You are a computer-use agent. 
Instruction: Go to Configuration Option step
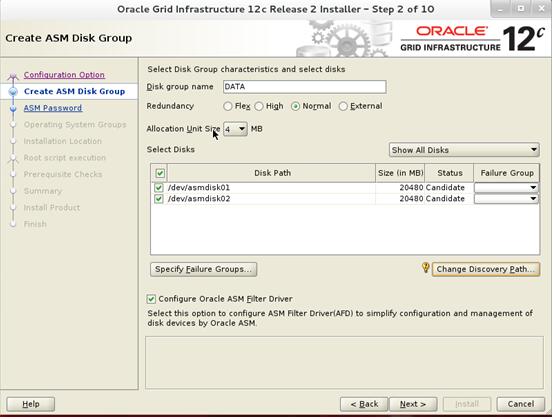pyautogui.click(x=64, y=75)
